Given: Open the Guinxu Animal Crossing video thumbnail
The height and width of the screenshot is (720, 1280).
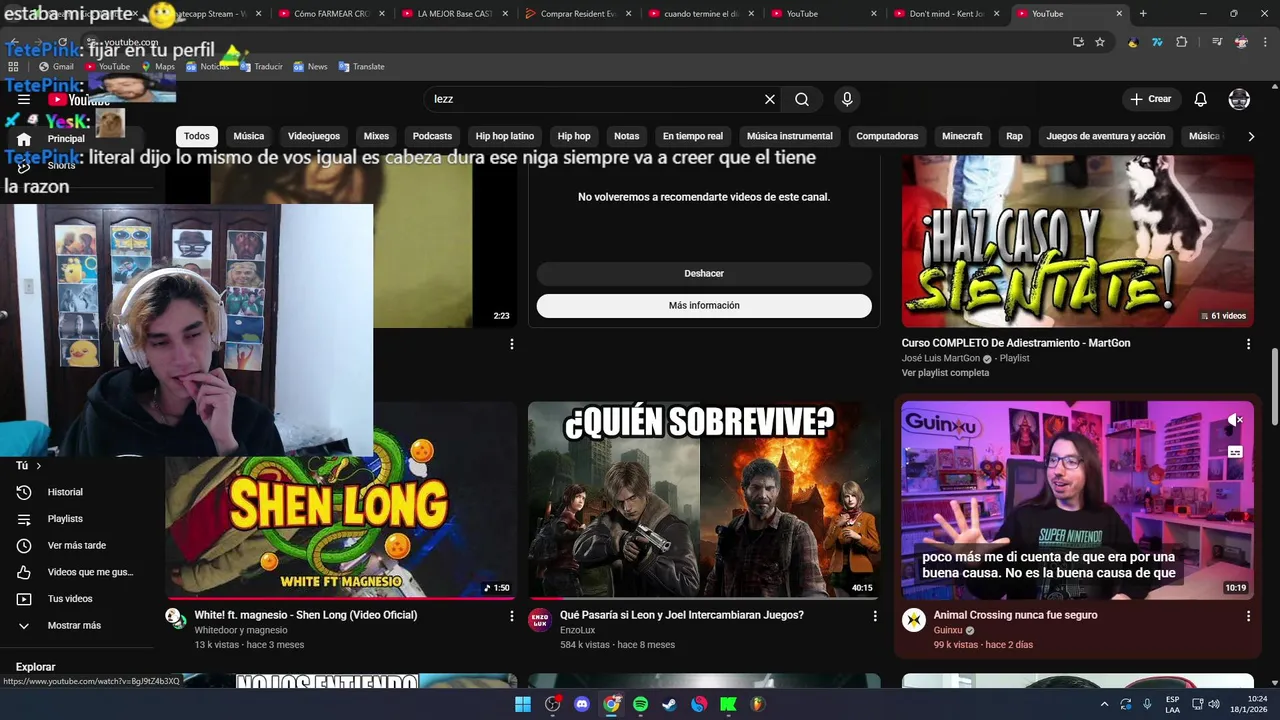Looking at the screenshot, I should [1078, 500].
